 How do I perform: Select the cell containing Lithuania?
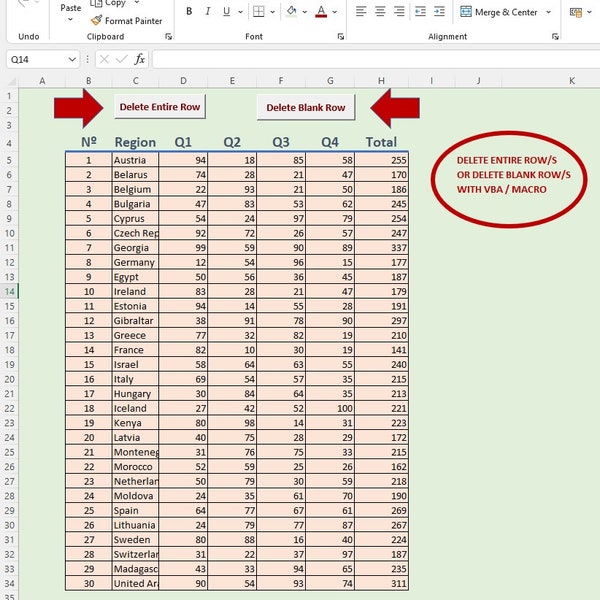(135, 525)
